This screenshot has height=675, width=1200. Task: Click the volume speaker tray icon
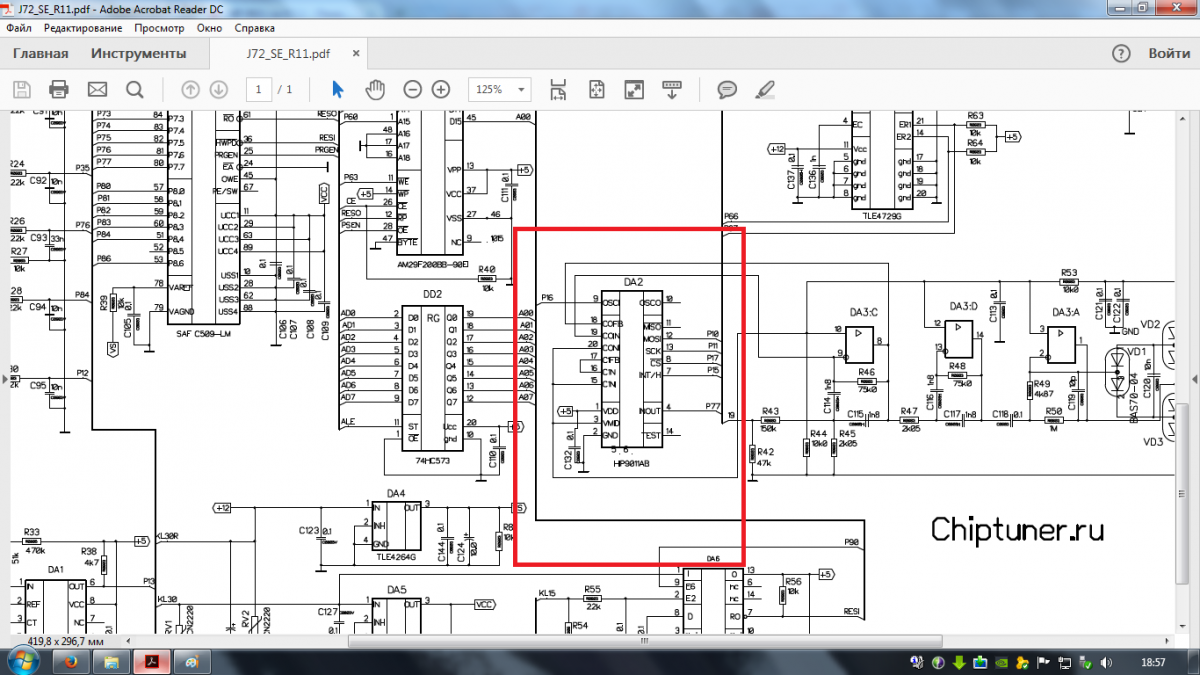pyautogui.click(x=1106, y=662)
